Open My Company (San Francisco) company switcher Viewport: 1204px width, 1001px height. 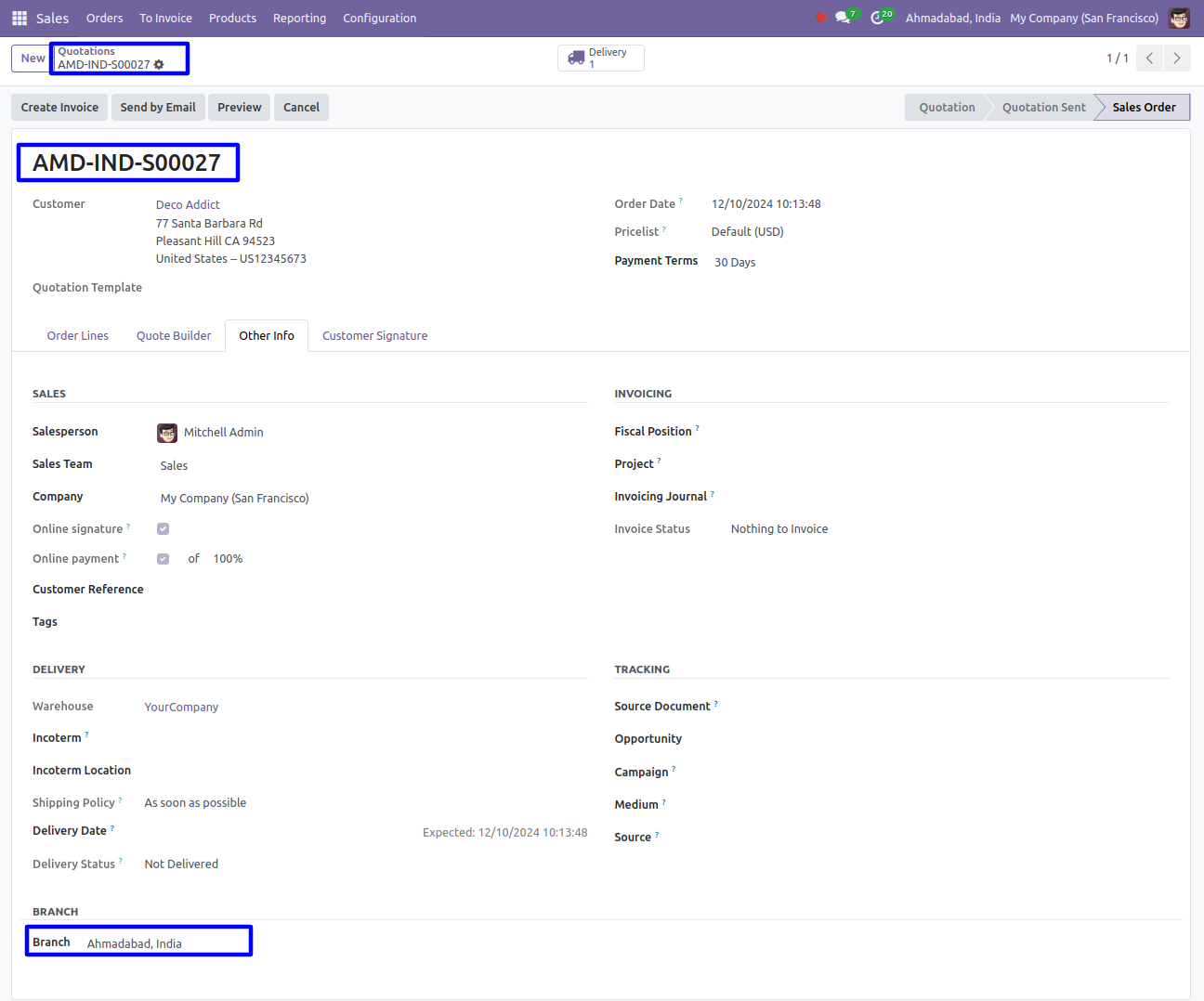click(1084, 18)
